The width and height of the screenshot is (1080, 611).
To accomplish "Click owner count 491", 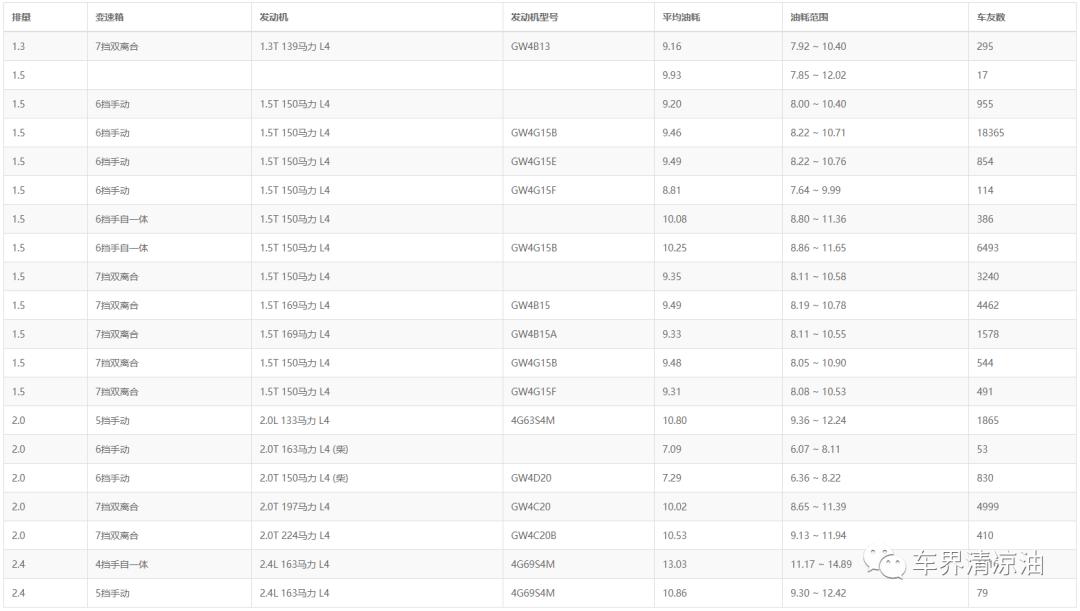I will [x=985, y=392].
